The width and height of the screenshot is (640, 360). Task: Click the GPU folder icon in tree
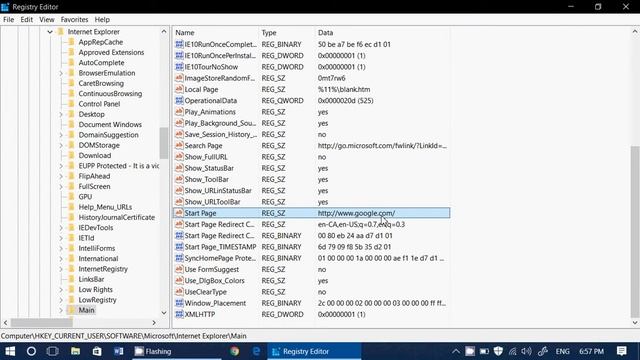tap(71, 196)
